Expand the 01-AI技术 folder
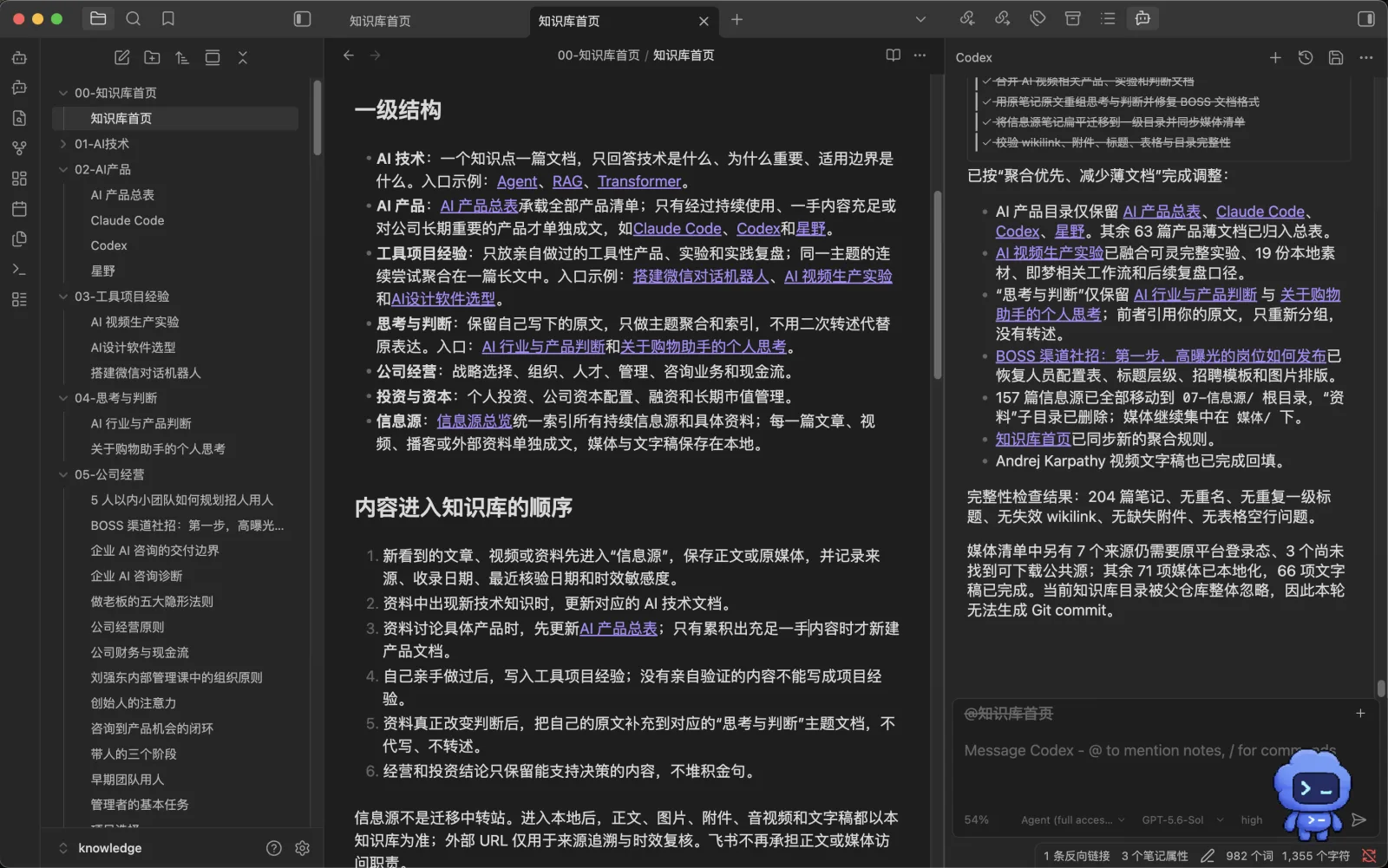This screenshot has height=868, width=1388. pos(62,144)
